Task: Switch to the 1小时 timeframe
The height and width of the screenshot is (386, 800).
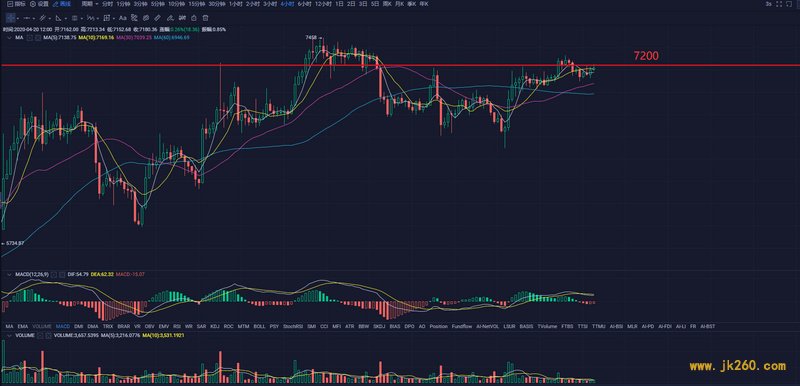Action: [235, 4]
